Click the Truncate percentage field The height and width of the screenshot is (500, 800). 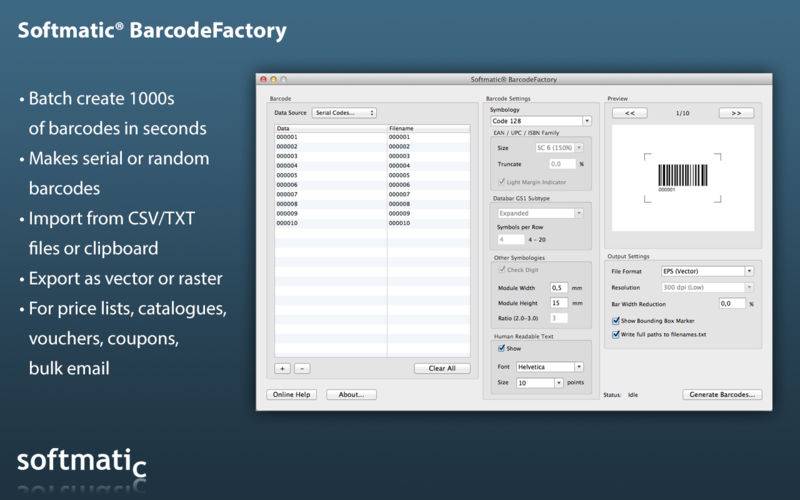point(562,164)
